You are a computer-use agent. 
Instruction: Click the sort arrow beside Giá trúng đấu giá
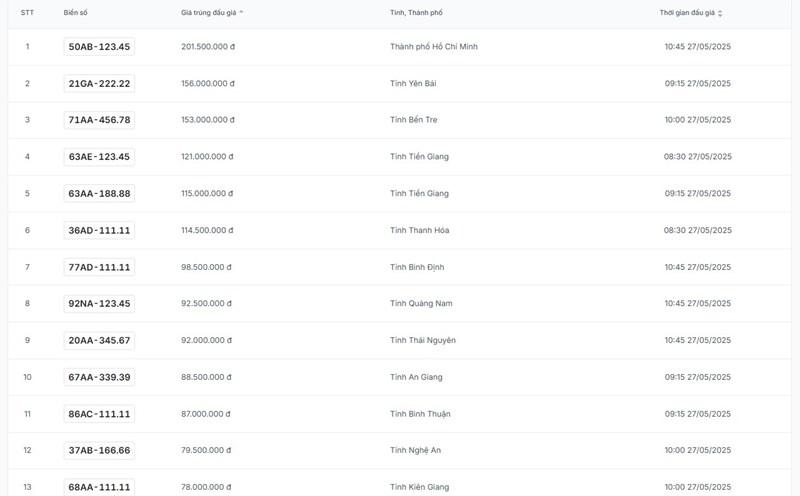(x=241, y=13)
